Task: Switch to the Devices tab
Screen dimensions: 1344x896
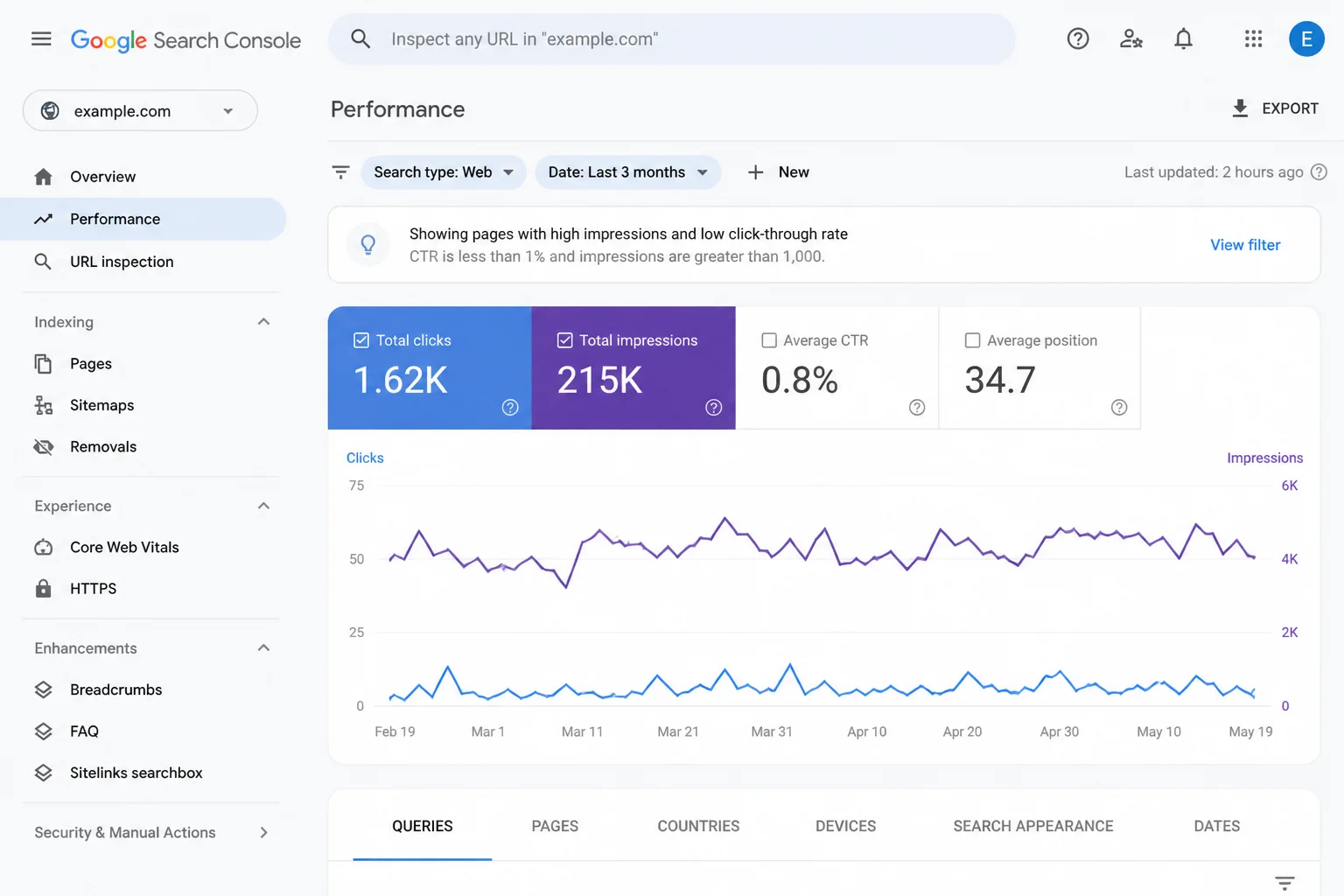Action: (x=845, y=826)
